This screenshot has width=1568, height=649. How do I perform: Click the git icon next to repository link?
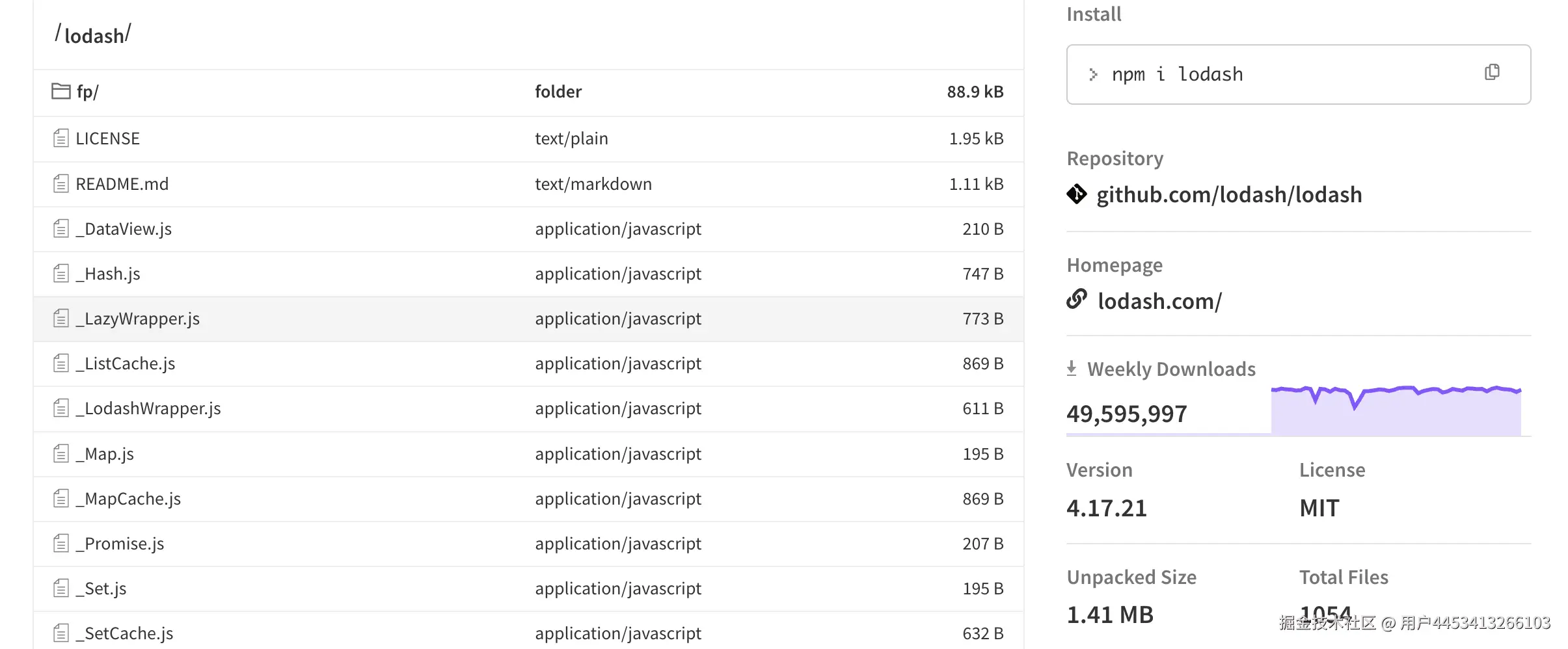click(x=1077, y=194)
